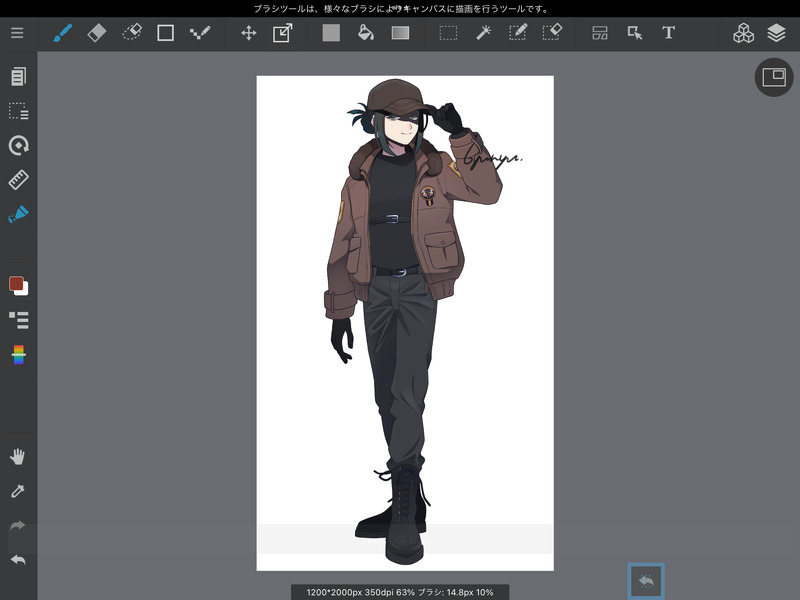The width and height of the screenshot is (800, 600).
Task: Select the Text tool
Action: (x=668, y=33)
